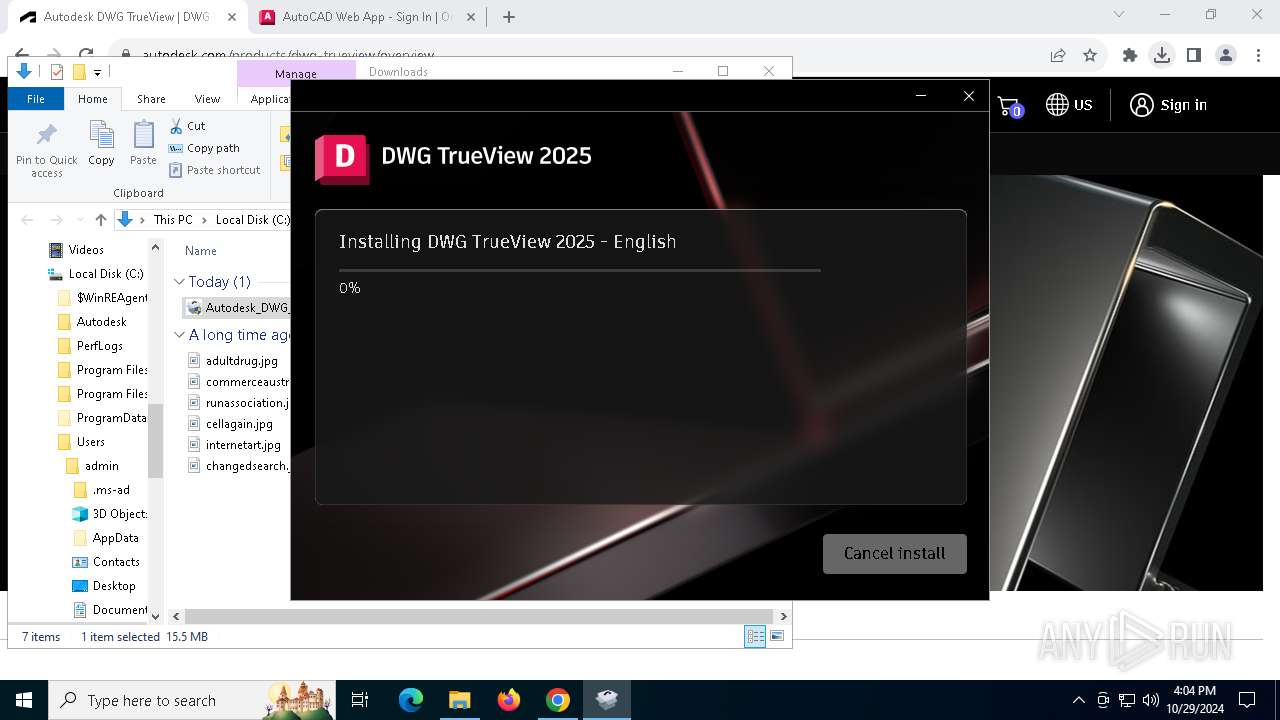
Task: Switch to Large icons view layout icon
Action: point(777,636)
